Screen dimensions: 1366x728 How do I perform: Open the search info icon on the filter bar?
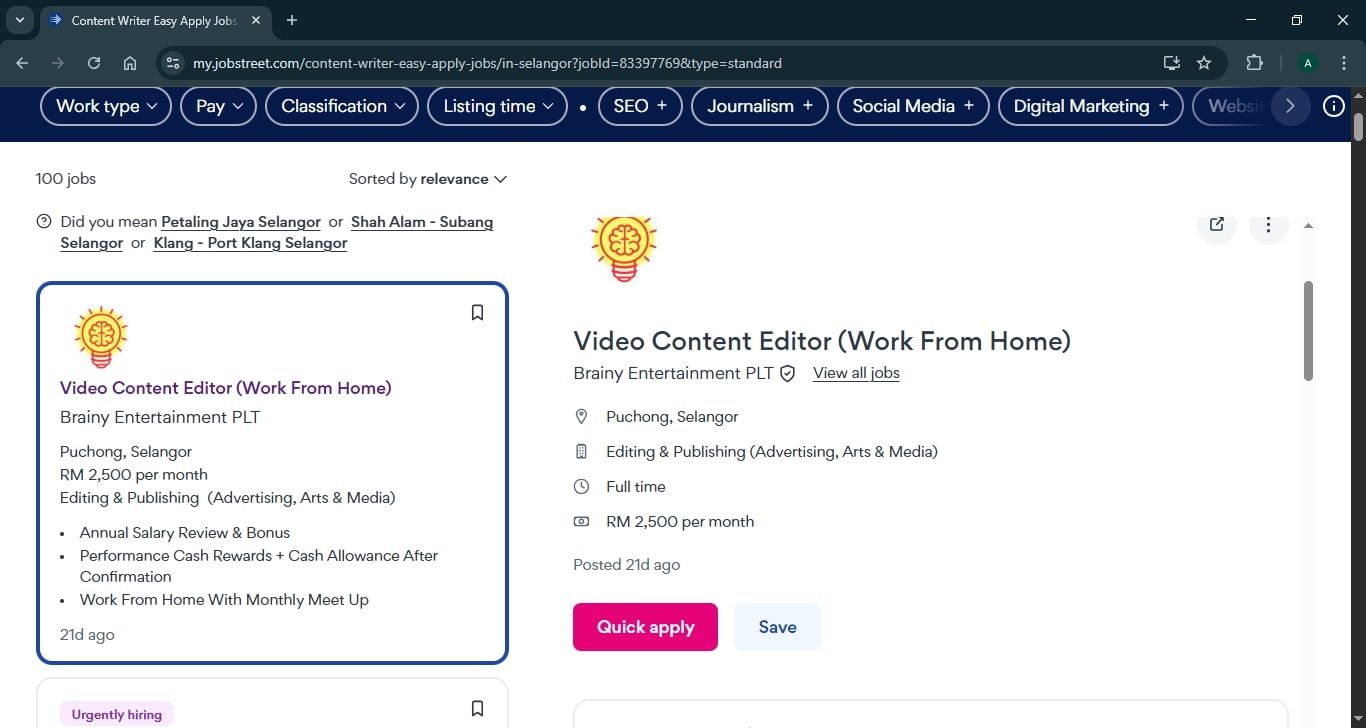1333,105
